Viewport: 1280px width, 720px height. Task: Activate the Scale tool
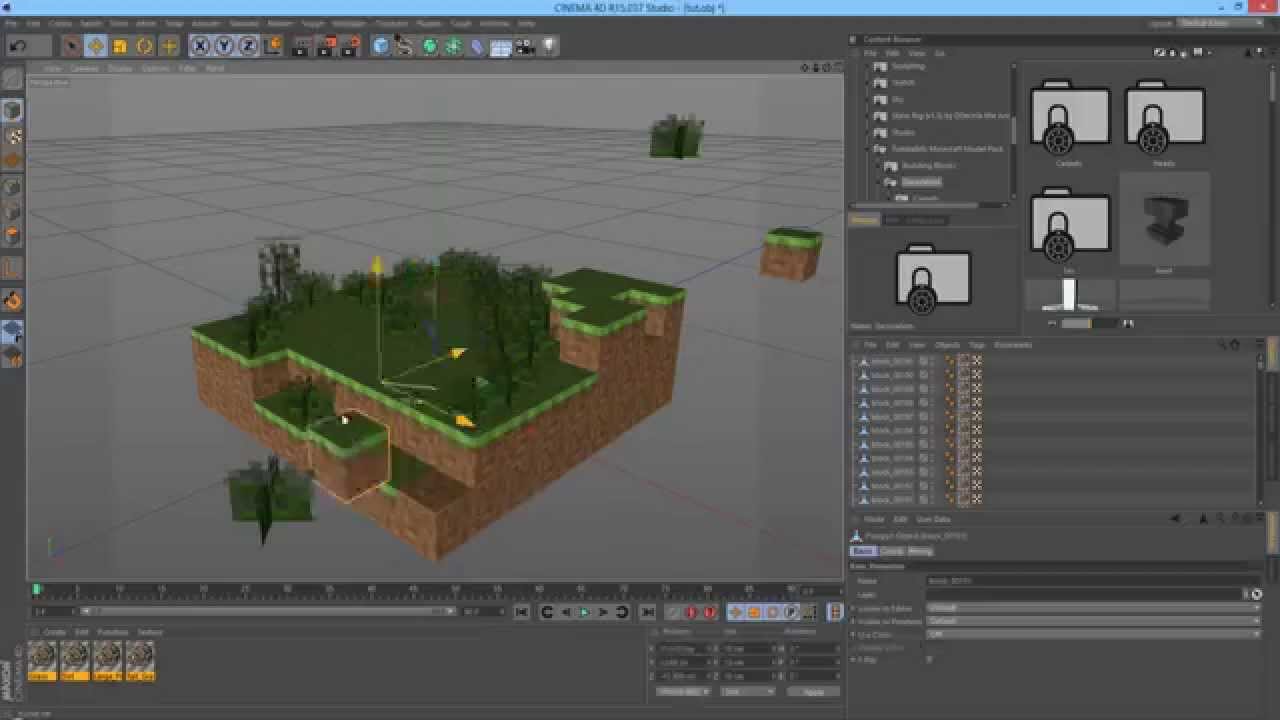point(120,46)
